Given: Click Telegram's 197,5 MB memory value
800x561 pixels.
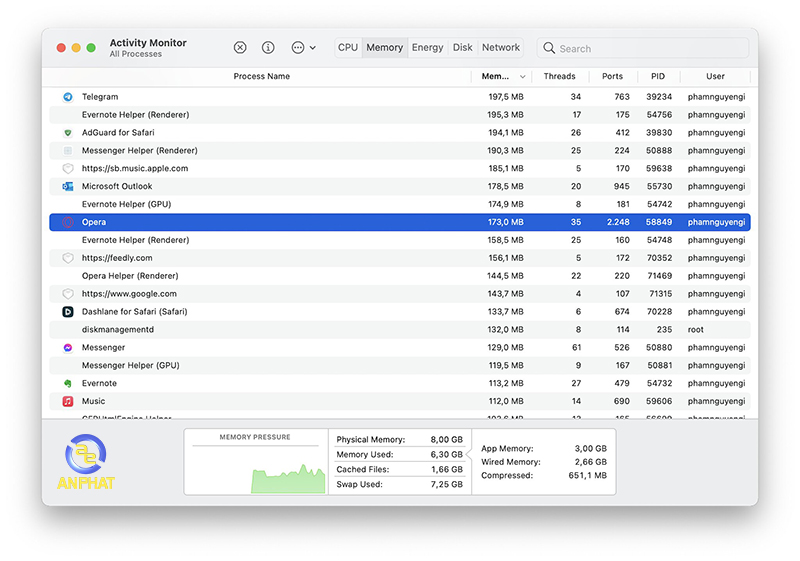Looking at the screenshot, I should tap(506, 97).
